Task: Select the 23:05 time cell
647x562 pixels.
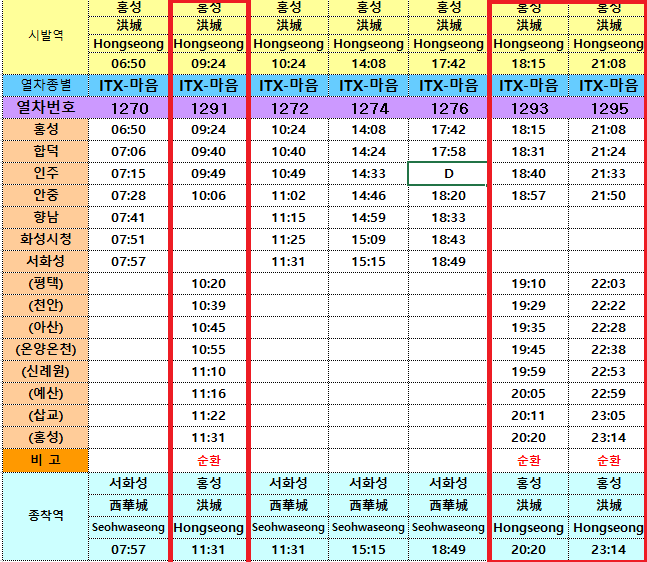Action: 609,416
